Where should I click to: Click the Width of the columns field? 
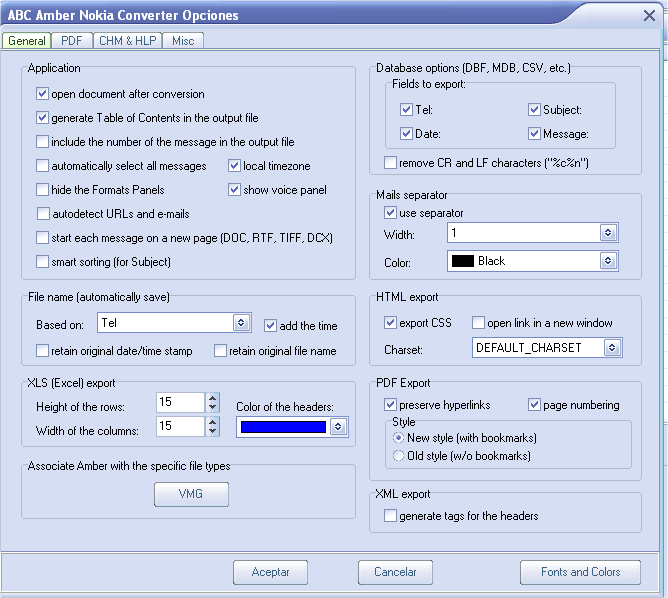(181, 426)
